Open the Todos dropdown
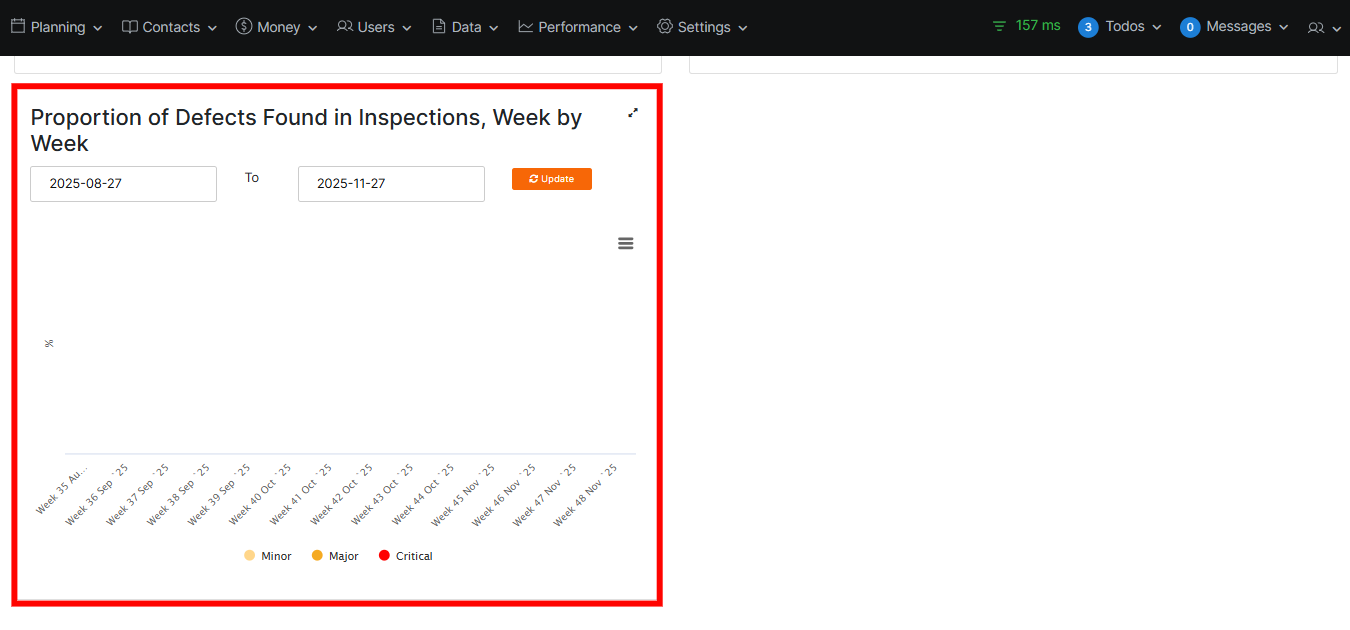Screen dimensions: 1350x630 point(1124,27)
